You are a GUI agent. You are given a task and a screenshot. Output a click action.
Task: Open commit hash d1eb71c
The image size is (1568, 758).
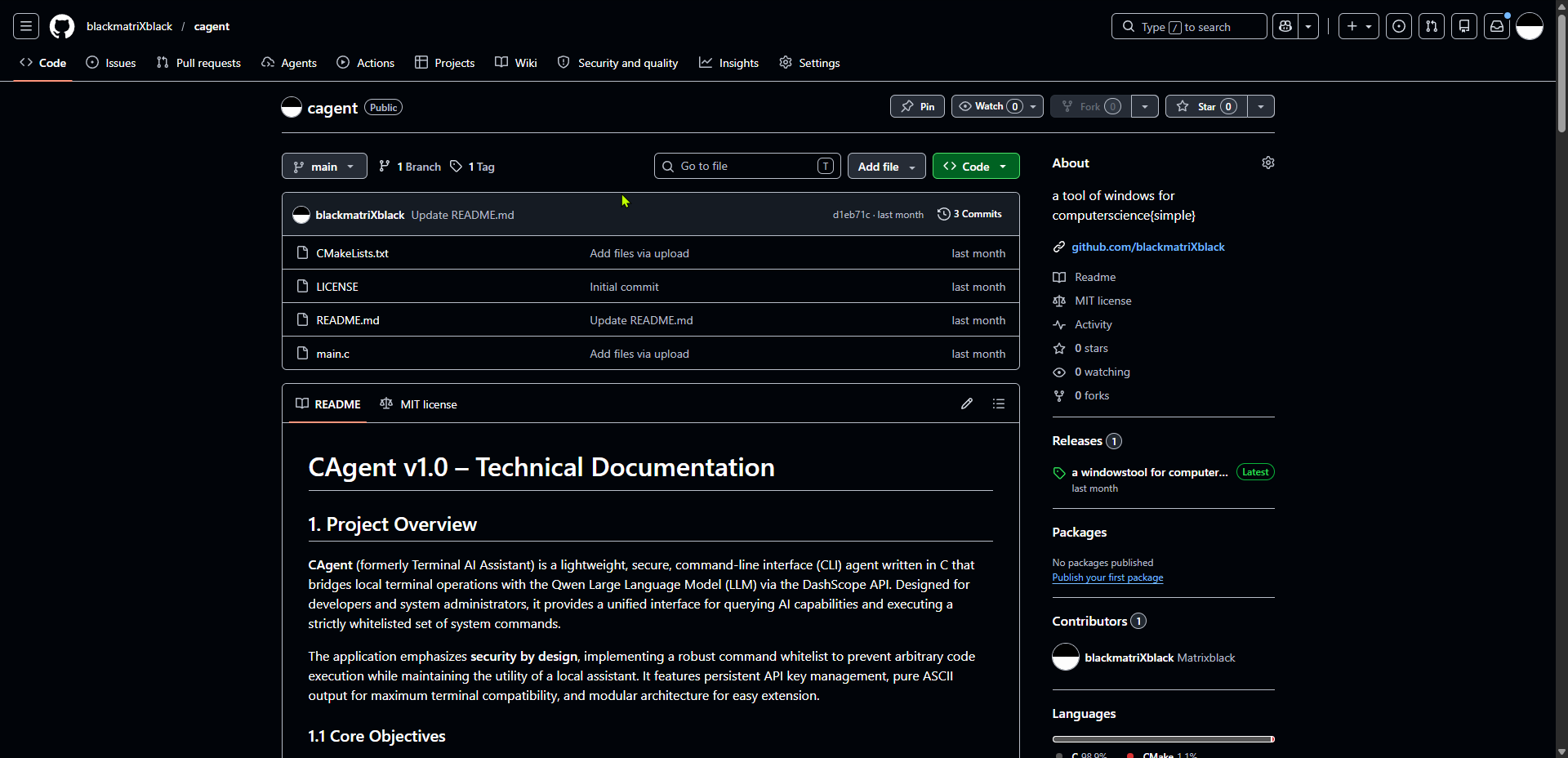point(851,215)
